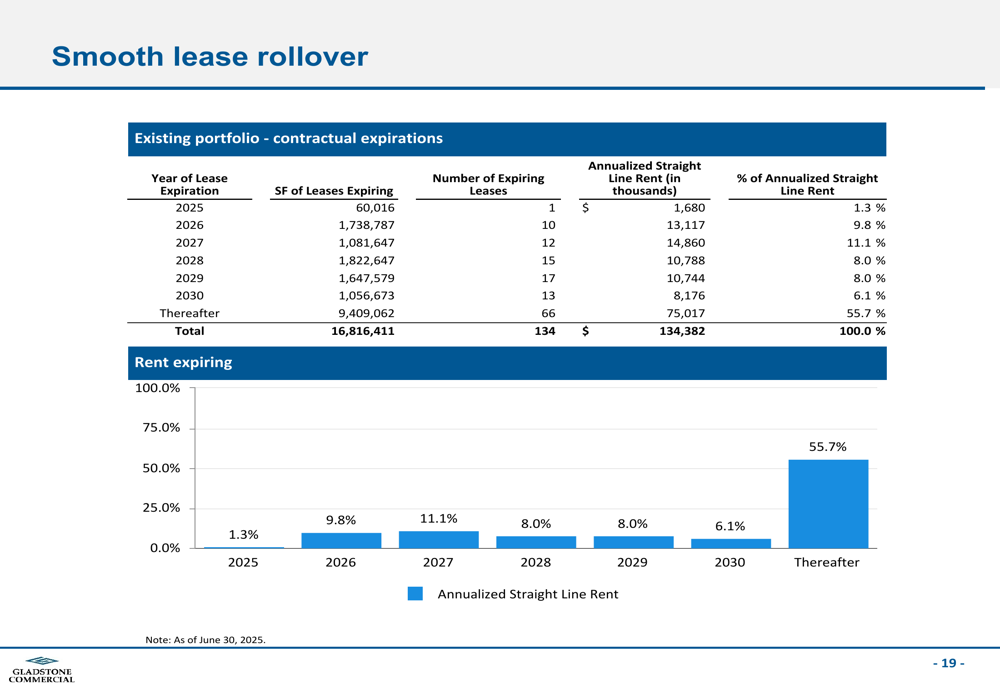This screenshot has height=685, width=1000.
Task: Click the "Annualized Straight Line Rent" legend text
Action: pyautogui.click(x=528, y=594)
